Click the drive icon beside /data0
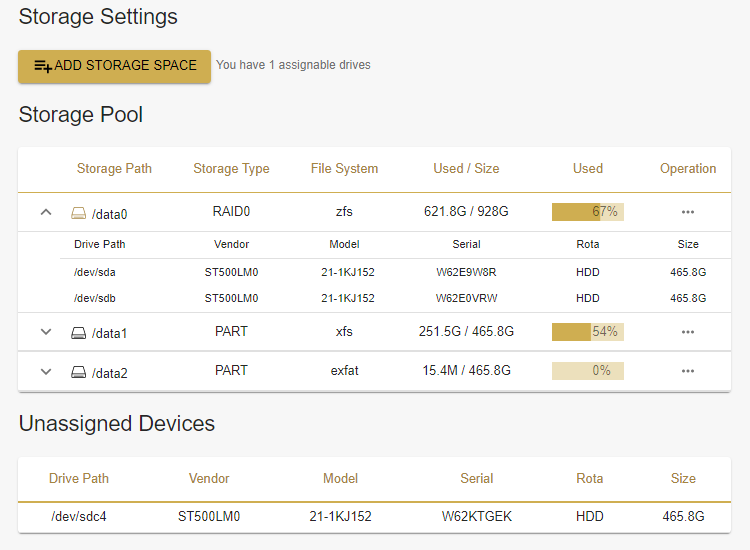The width and height of the screenshot is (750, 550). coord(78,213)
